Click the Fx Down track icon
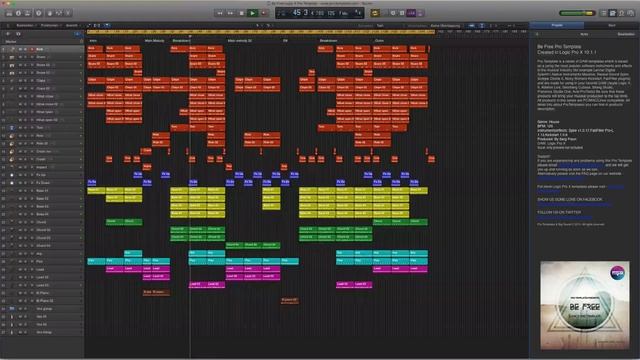Image resolution: width=640 pixels, height=360 pixels. tap(11, 183)
